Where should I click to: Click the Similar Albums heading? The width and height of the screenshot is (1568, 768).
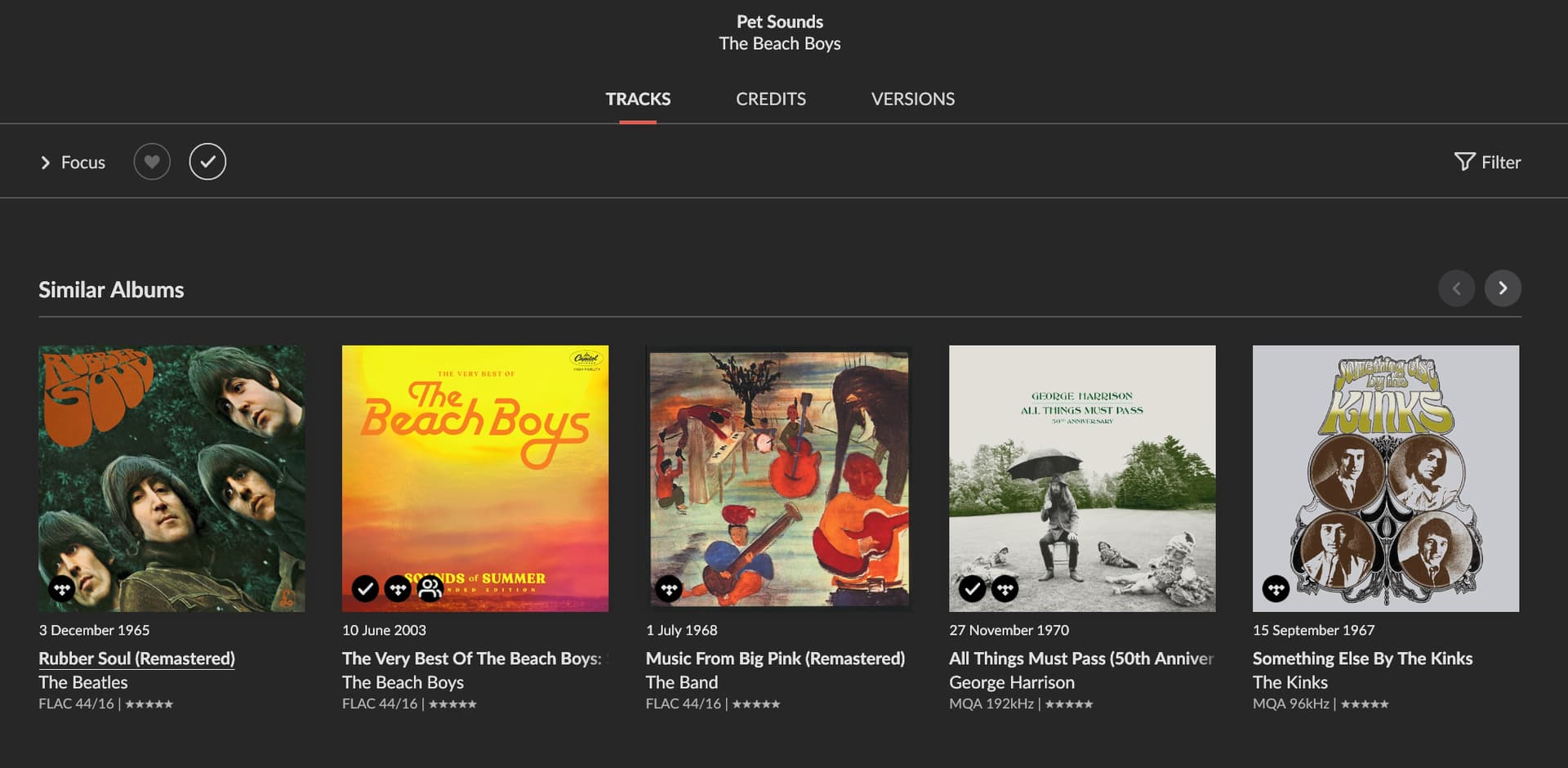click(111, 290)
